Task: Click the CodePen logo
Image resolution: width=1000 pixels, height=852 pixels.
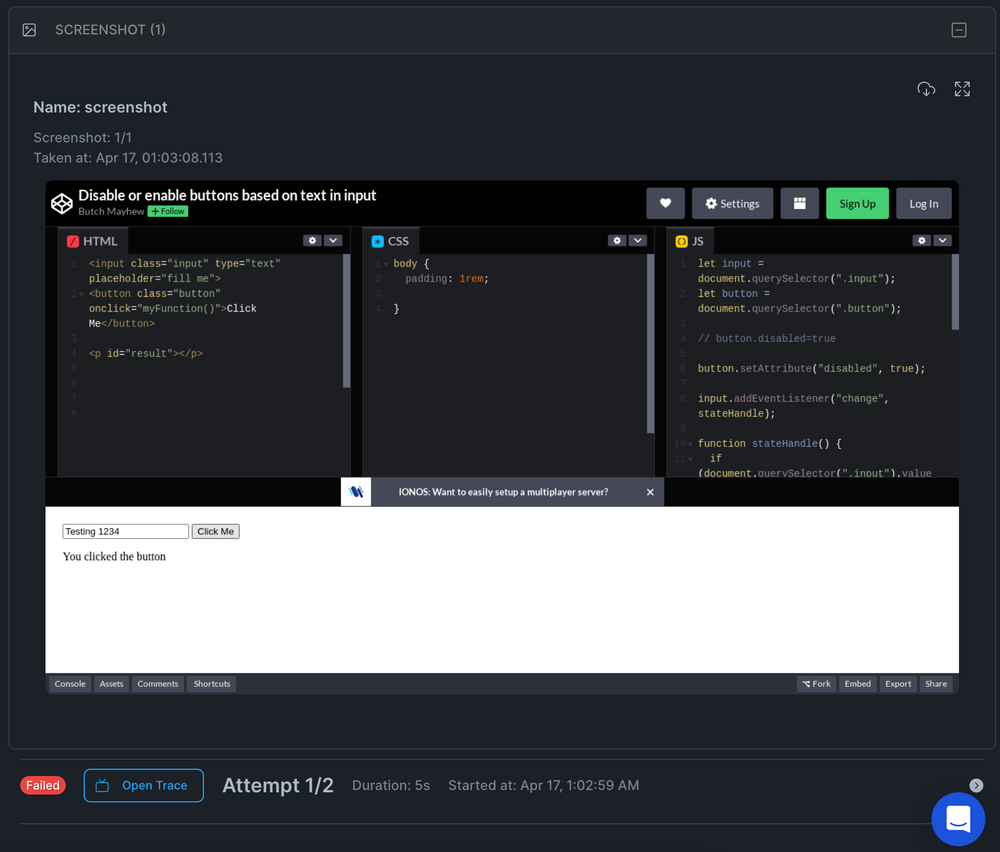Action: click(61, 203)
